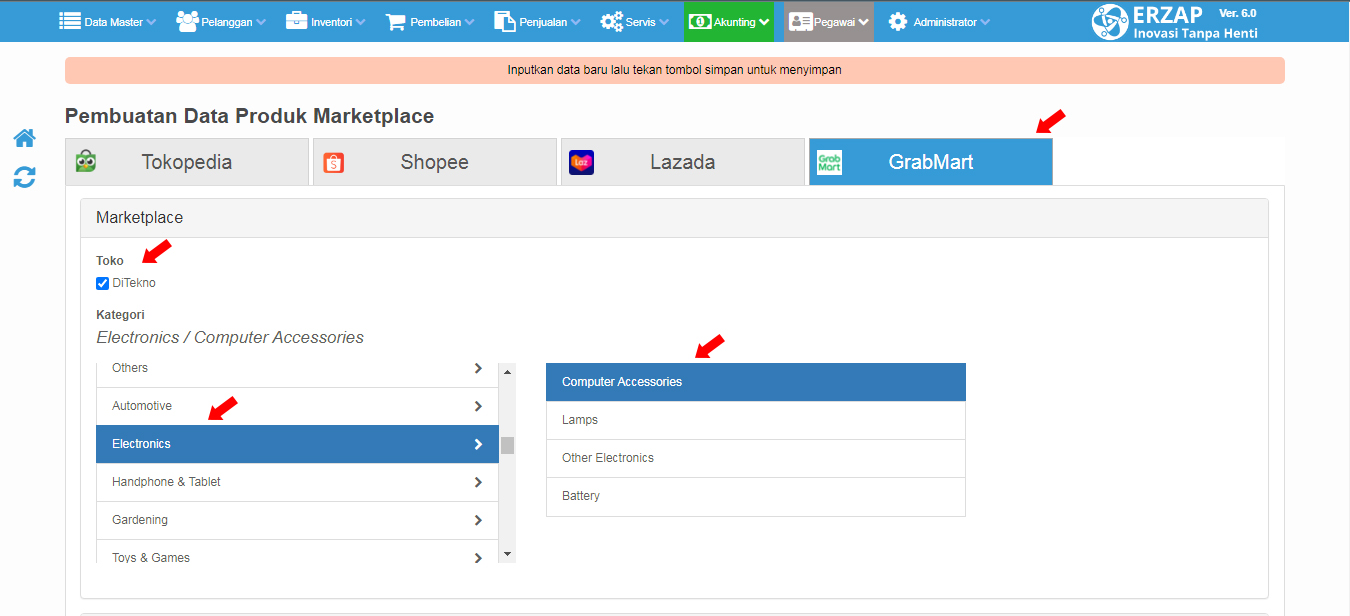The image size is (1350, 616).
Task: Expand the Penjualan menu arrow
Action: click(575, 22)
